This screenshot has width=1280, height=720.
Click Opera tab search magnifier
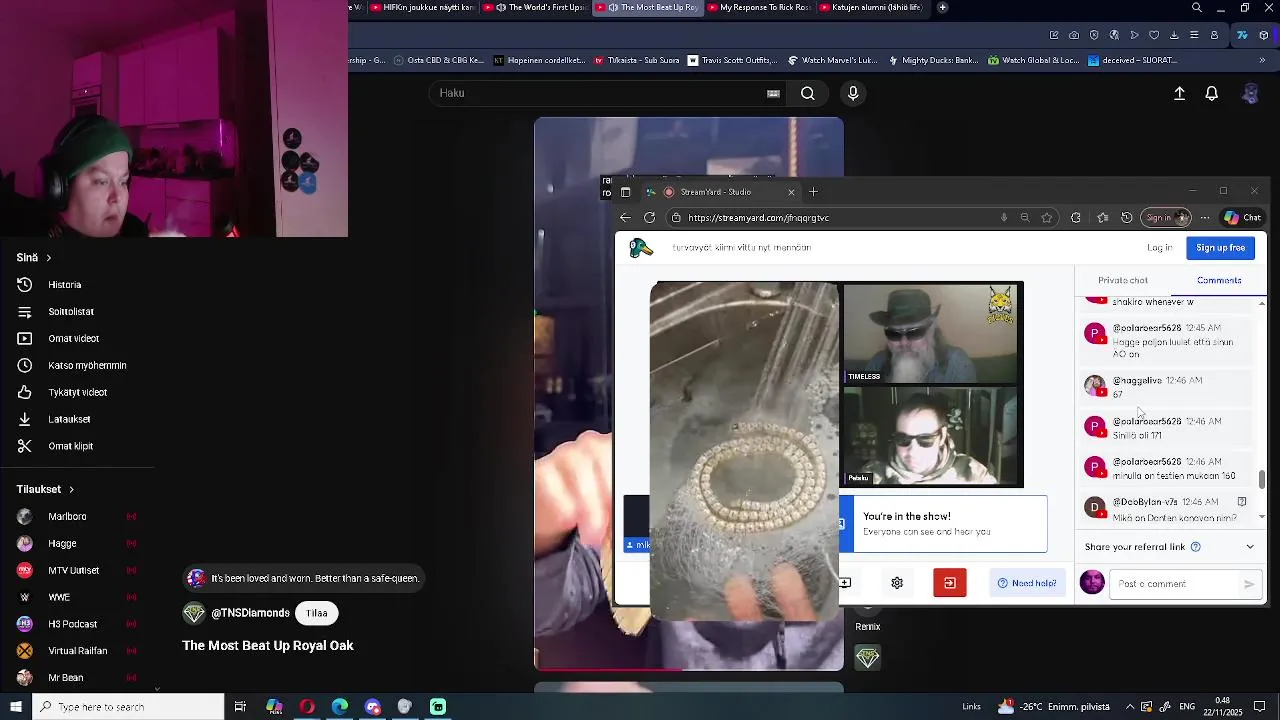(1197, 7)
